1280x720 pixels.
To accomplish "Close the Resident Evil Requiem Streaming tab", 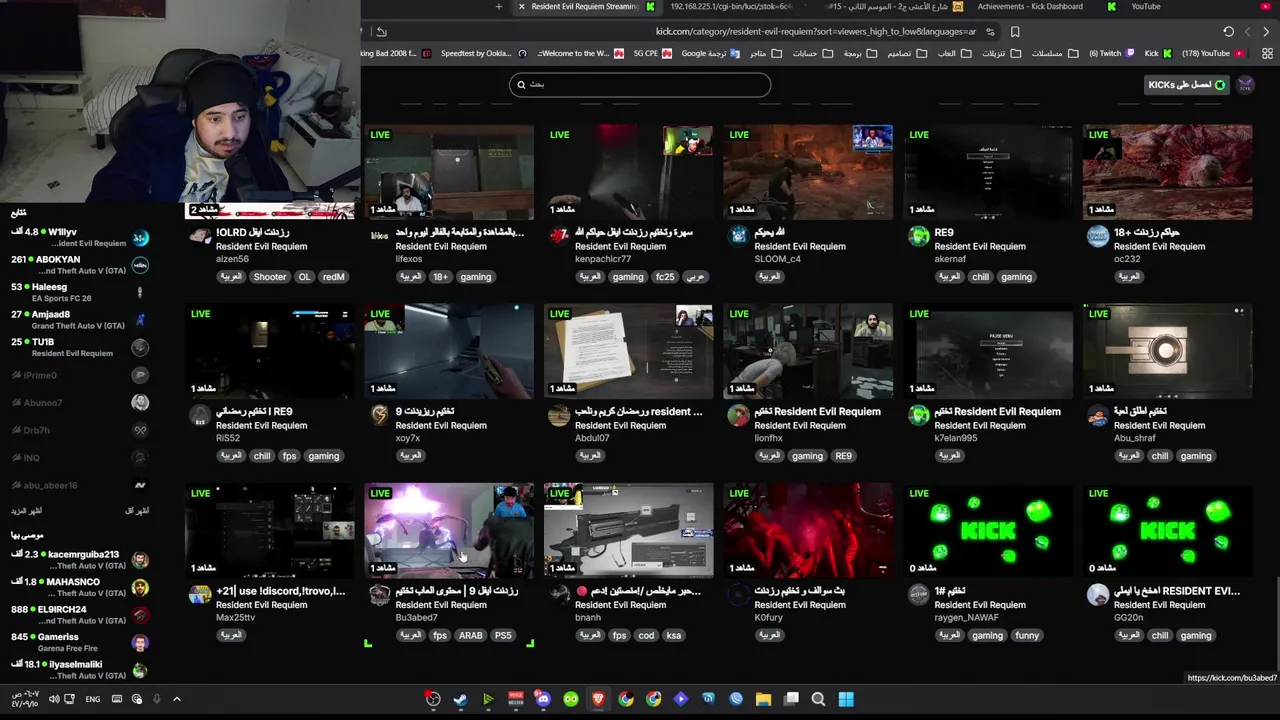I will [521, 7].
